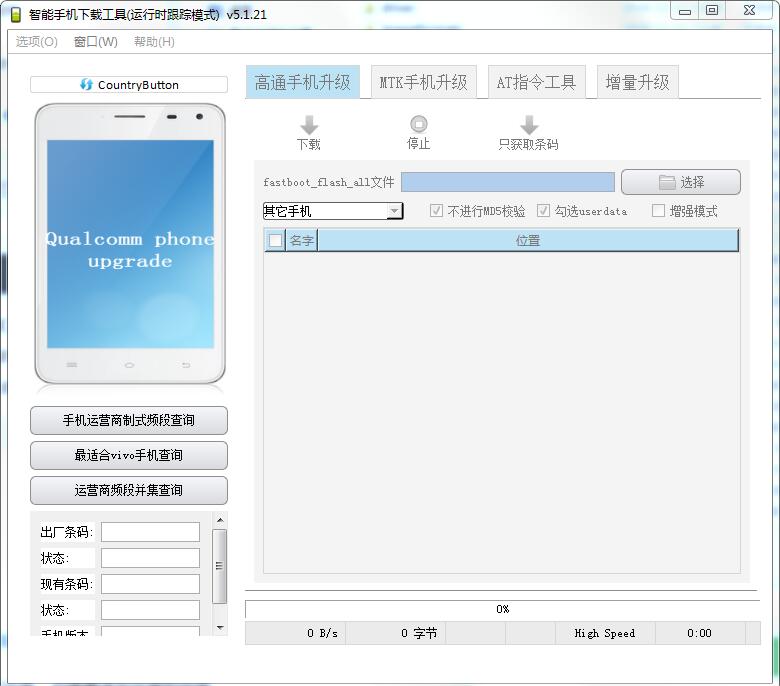
Task: Close the download tool window
Action: click(x=750, y=11)
